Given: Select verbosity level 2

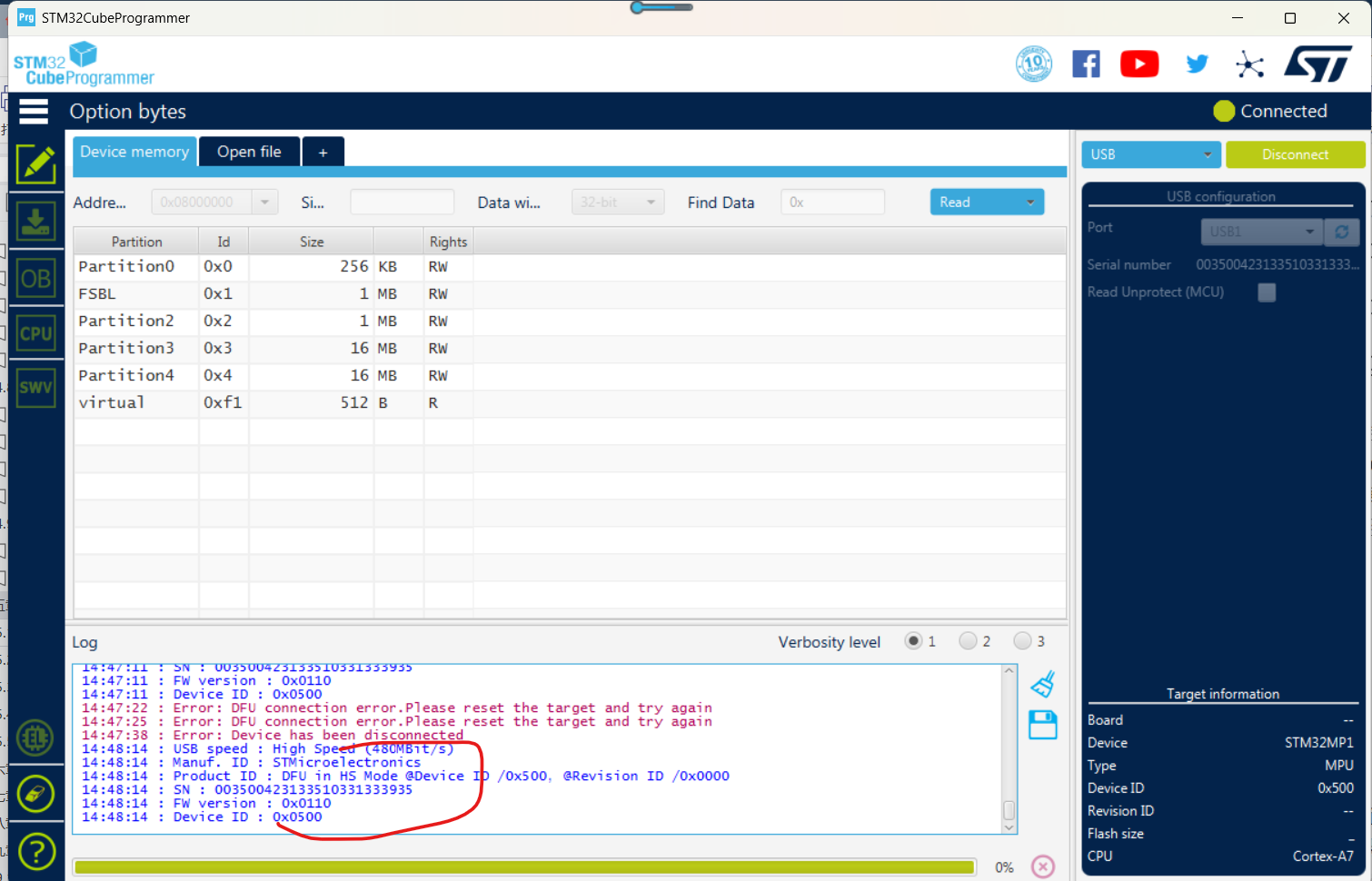Looking at the screenshot, I should point(969,641).
